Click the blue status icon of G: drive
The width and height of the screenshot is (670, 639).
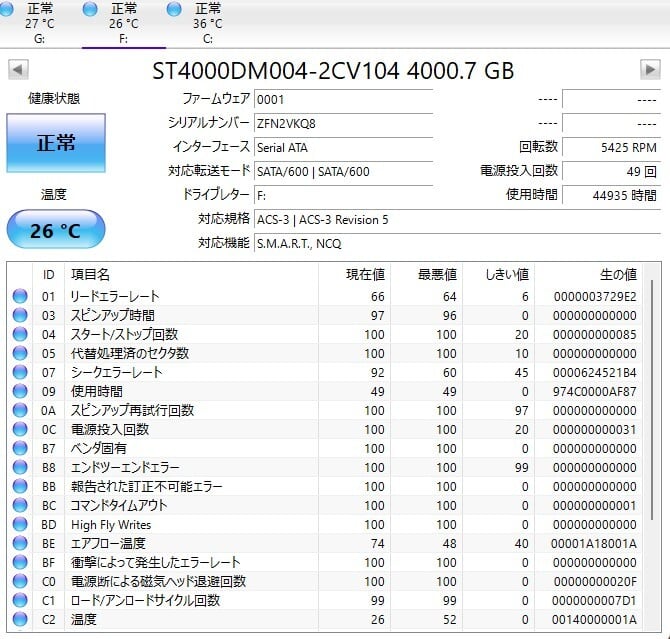(x=6, y=9)
